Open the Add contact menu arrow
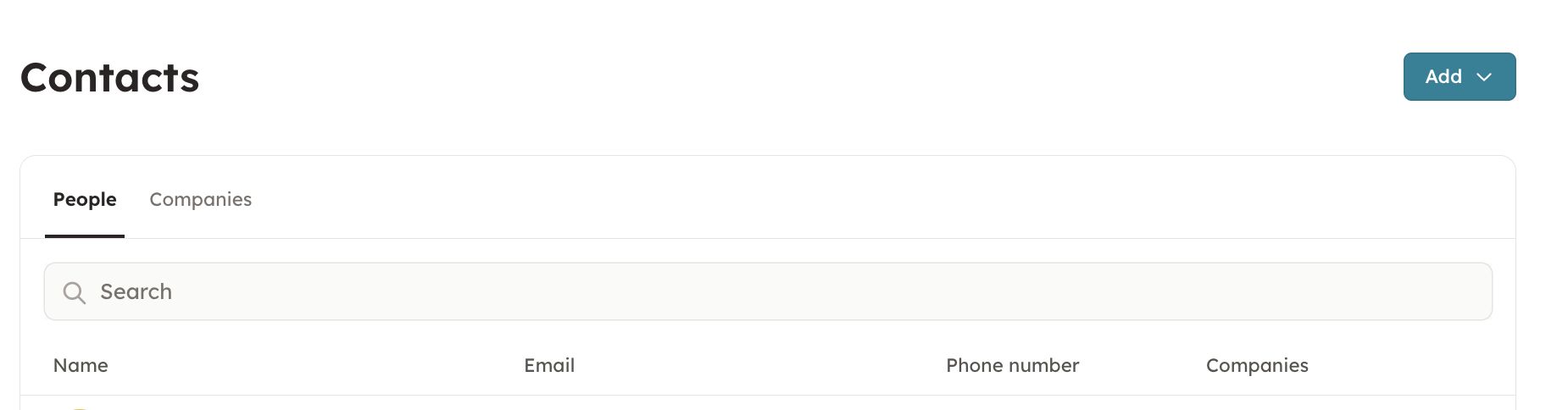 [1484, 77]
